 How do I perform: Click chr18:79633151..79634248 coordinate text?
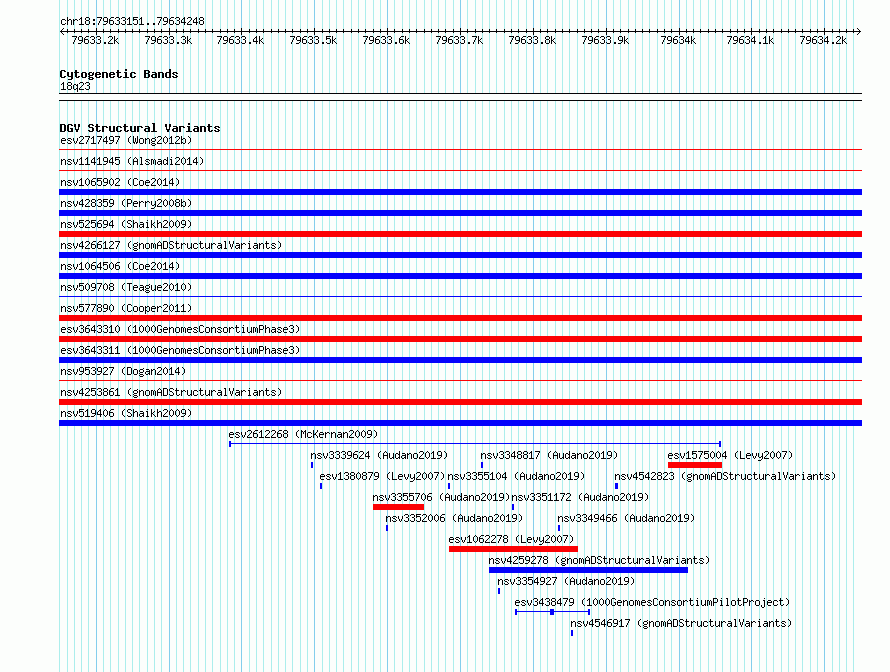tap(132, 21)
